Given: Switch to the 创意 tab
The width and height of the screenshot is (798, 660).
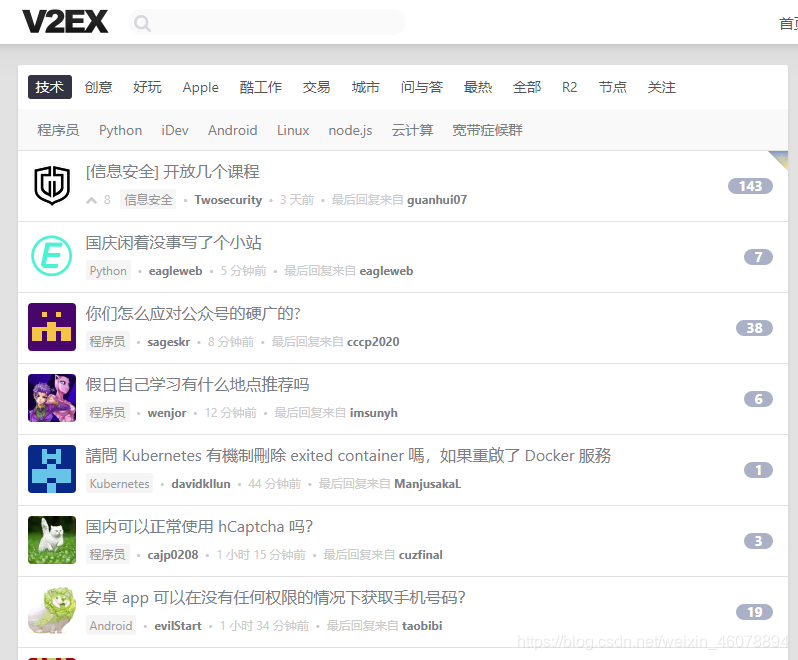Looking at the screenshot, I should [98, 87].
